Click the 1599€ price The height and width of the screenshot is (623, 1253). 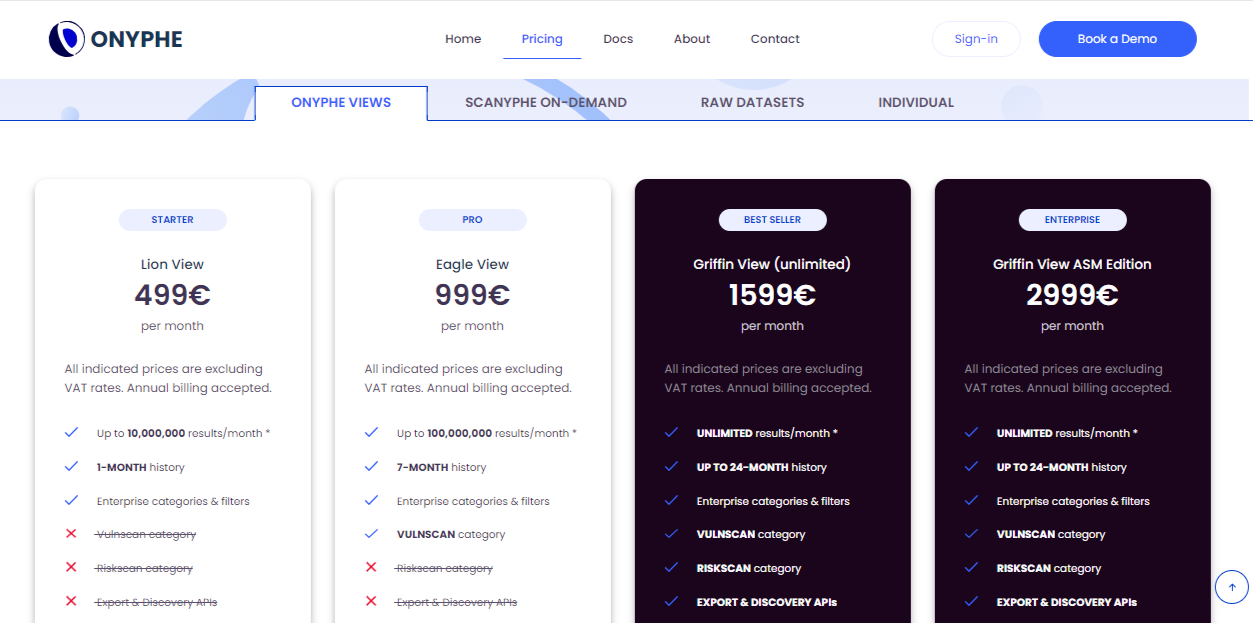click(772, 295)
